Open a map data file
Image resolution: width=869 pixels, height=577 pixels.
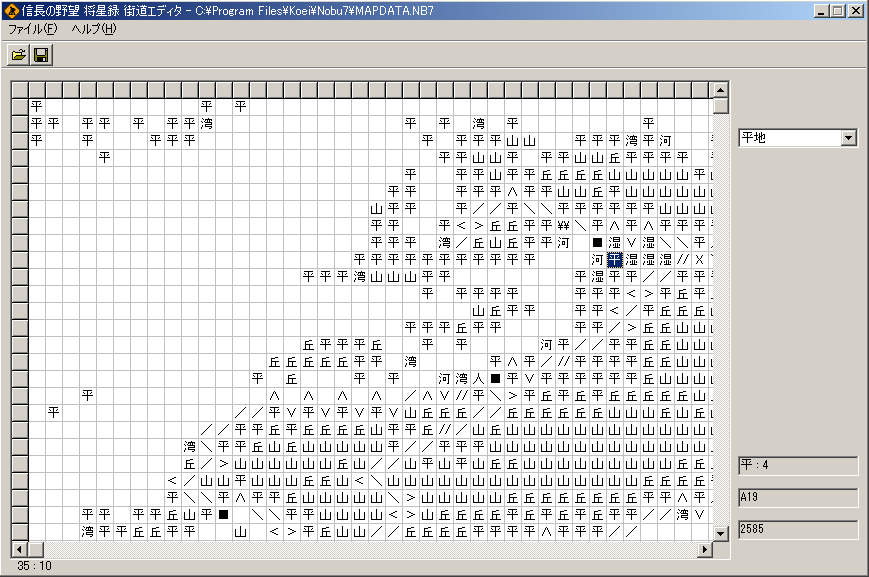[18, 55]
